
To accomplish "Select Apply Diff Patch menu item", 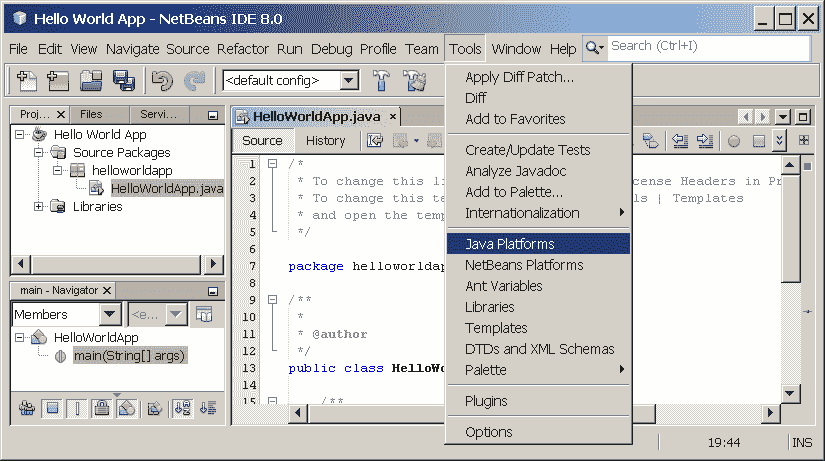I will coord(538,77).
